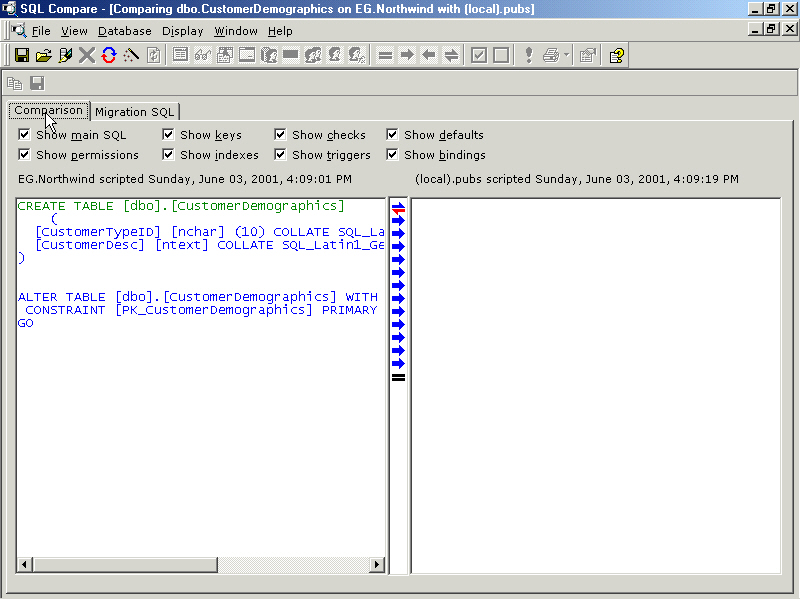The width and height of the screenshot is (800, 600).
Task: Click the magic wand wizard icon
Action: [x=131, y=55]
